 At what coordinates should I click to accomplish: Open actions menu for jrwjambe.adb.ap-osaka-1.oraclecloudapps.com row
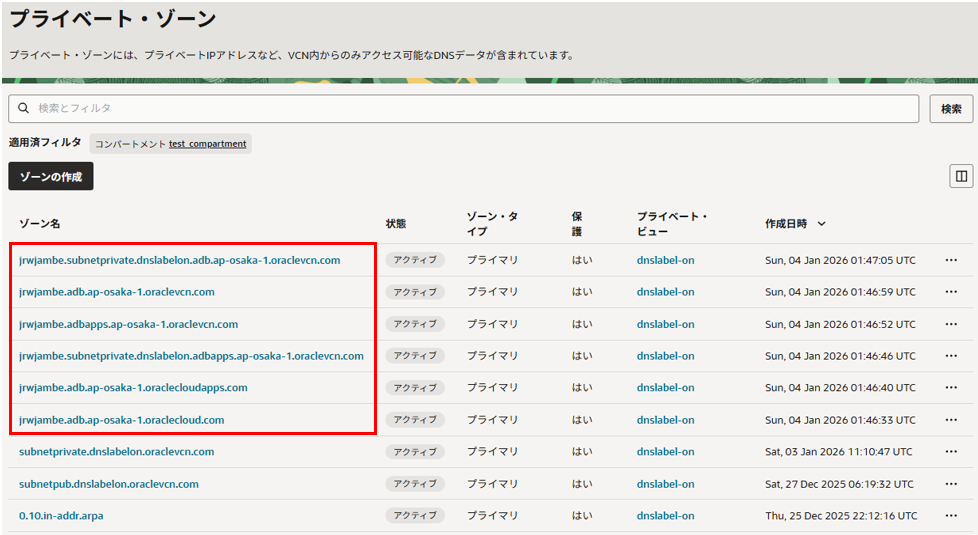[x=951, y=388]
